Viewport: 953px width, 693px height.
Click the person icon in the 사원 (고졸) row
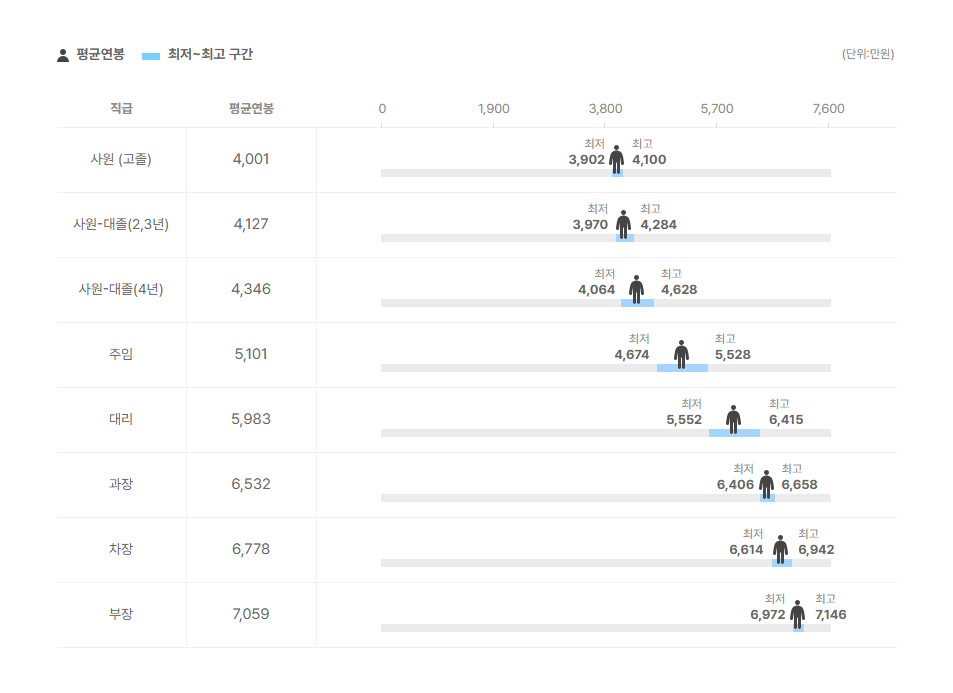click(616, 159)
